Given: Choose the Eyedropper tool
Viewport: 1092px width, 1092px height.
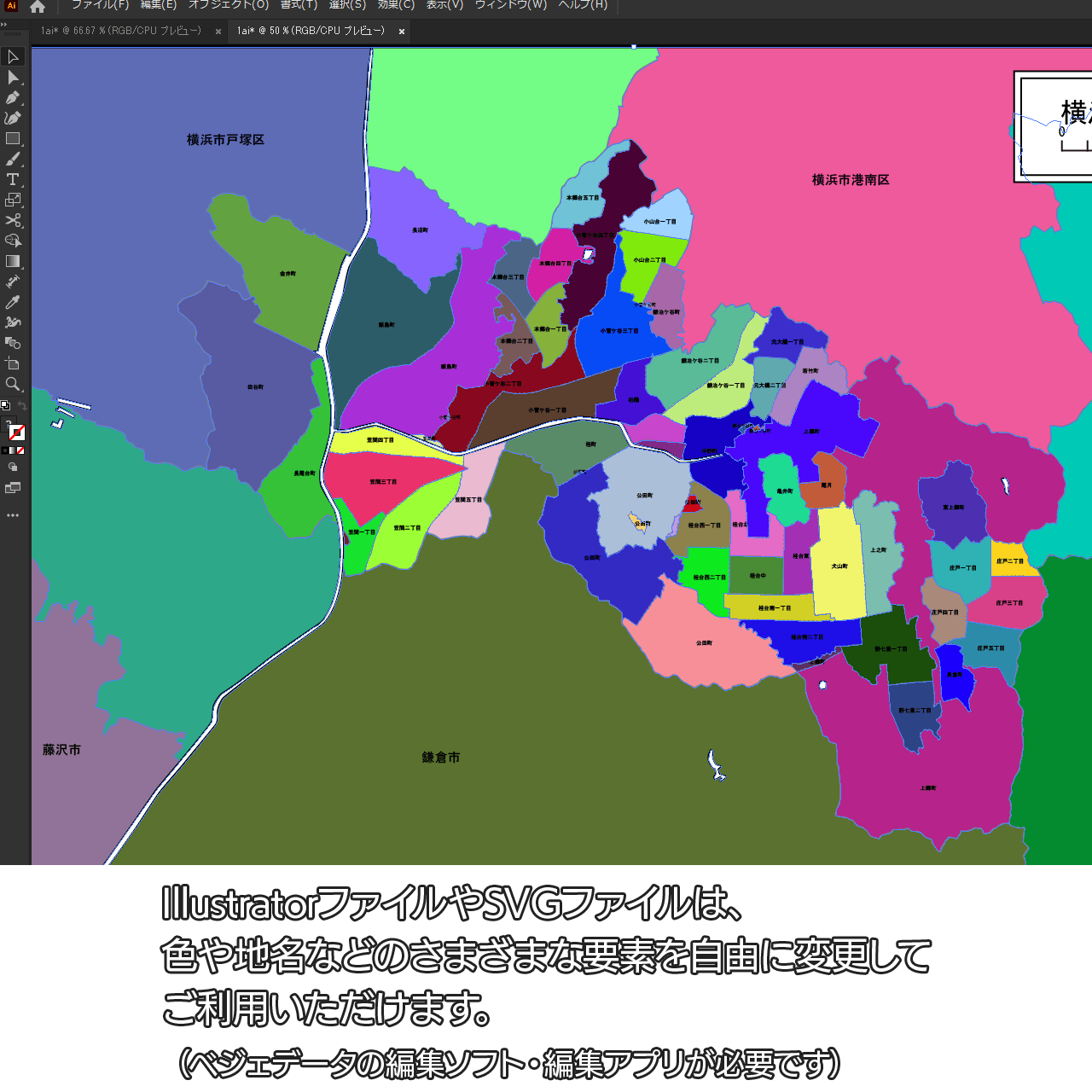Looking at the screenshot, I should [13, 303].
